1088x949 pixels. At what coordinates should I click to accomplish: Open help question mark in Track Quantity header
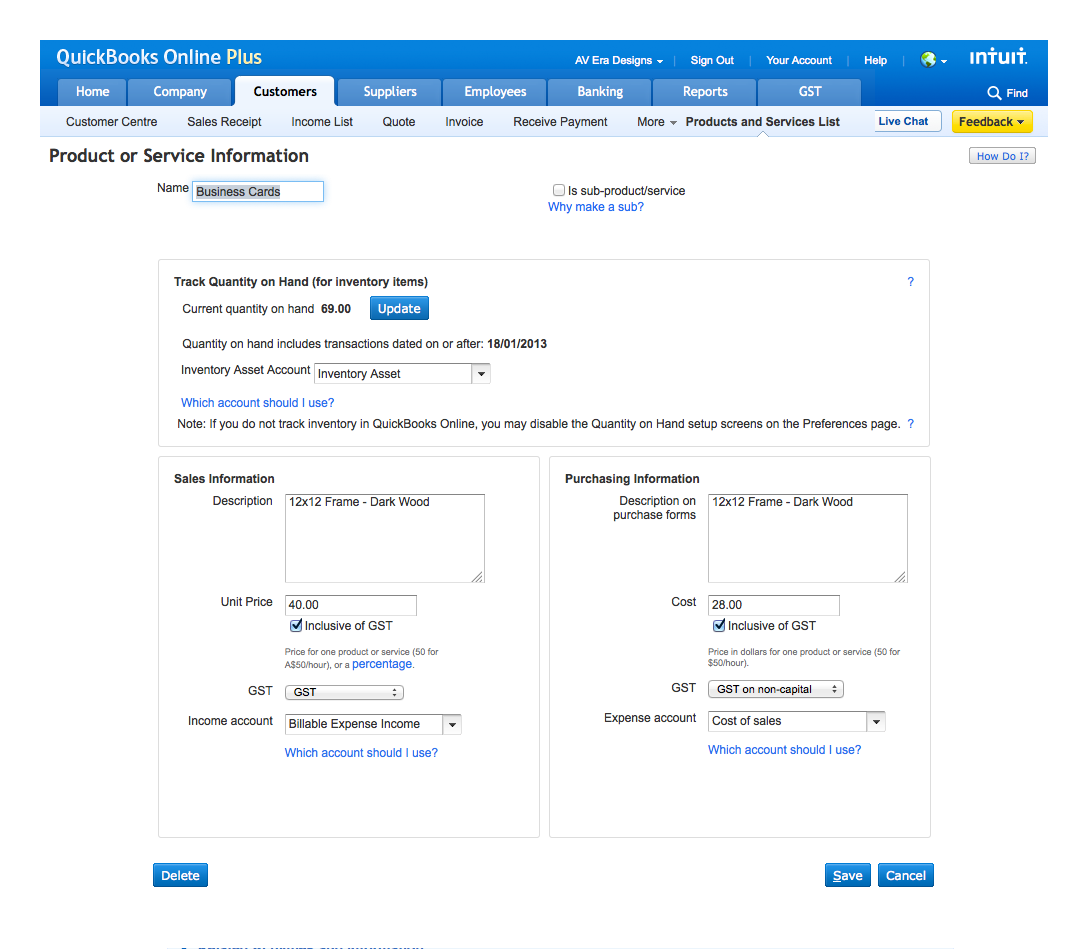click(x=910, y=282)
